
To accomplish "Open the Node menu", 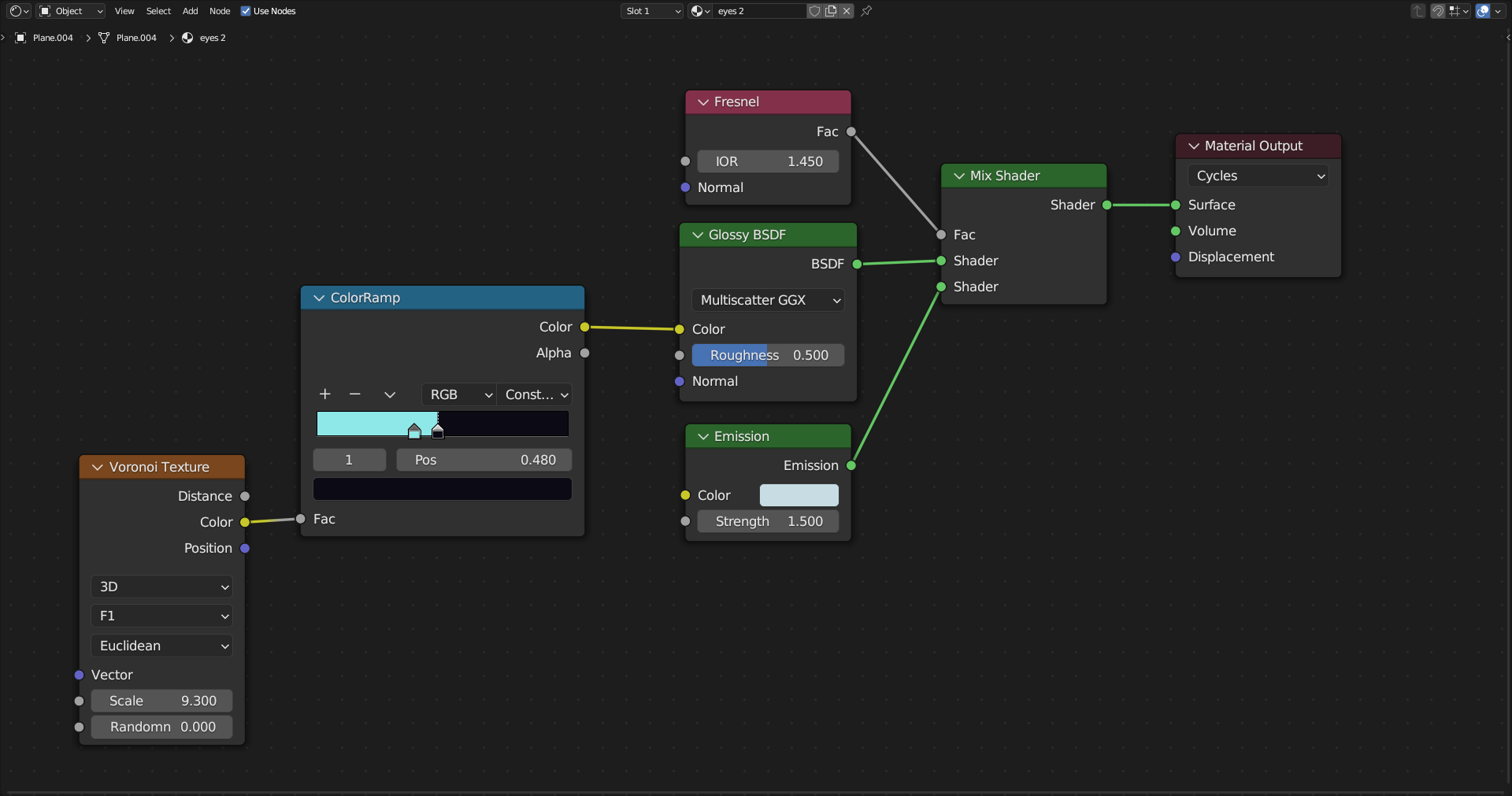I will pyautogui.click(x=220, y=11).
